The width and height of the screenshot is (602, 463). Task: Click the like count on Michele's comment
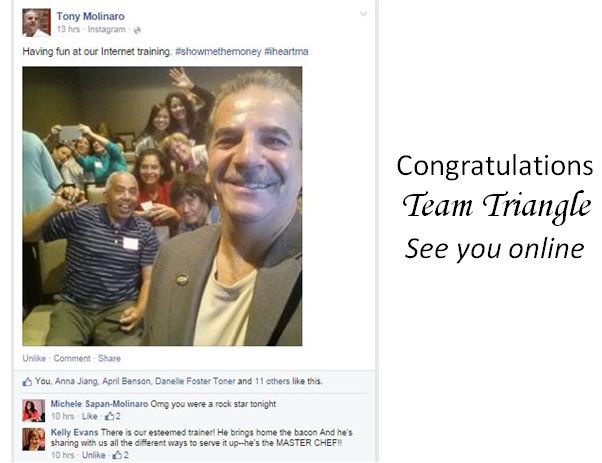pyautogui.click(x=113, y=416)
